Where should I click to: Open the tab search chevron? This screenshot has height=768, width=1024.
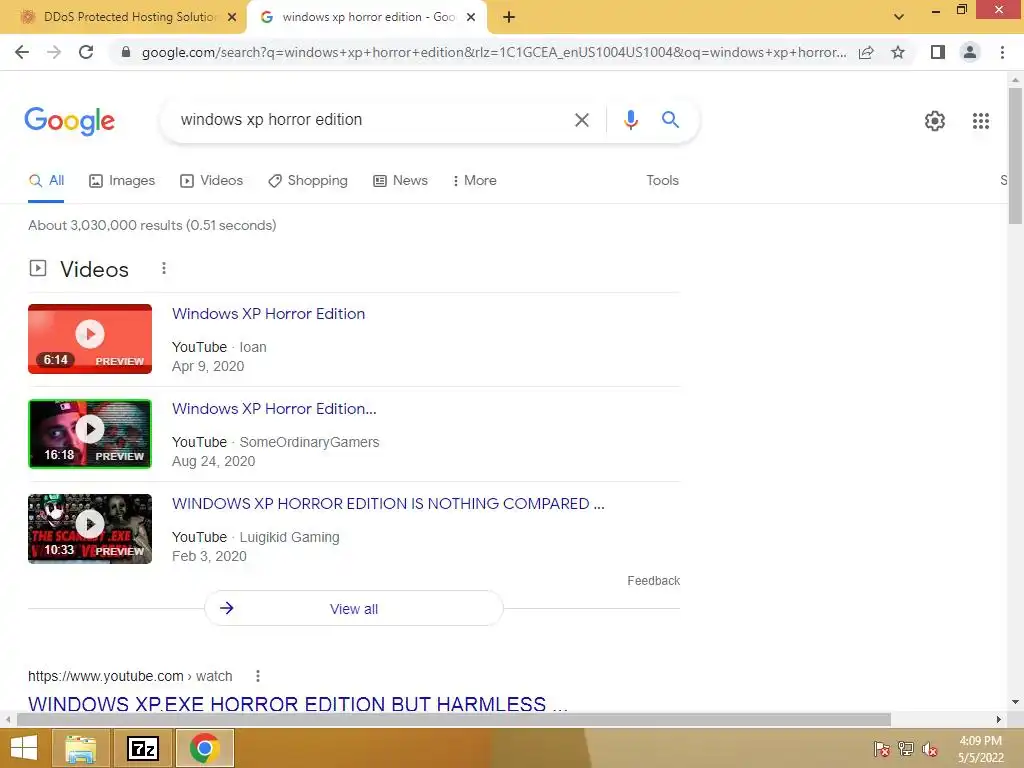coord(899,17)
